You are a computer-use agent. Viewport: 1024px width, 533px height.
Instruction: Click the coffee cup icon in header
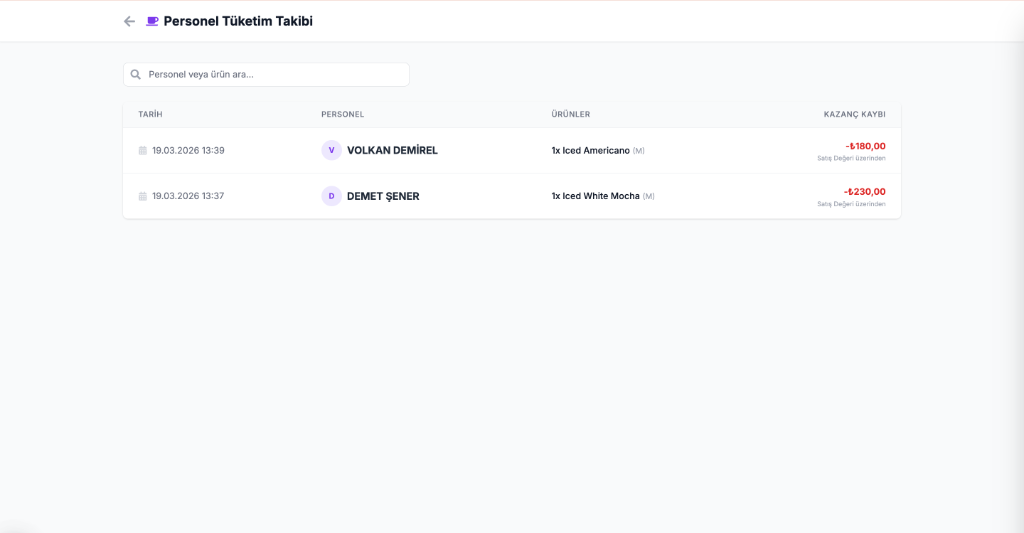point(152,21)
